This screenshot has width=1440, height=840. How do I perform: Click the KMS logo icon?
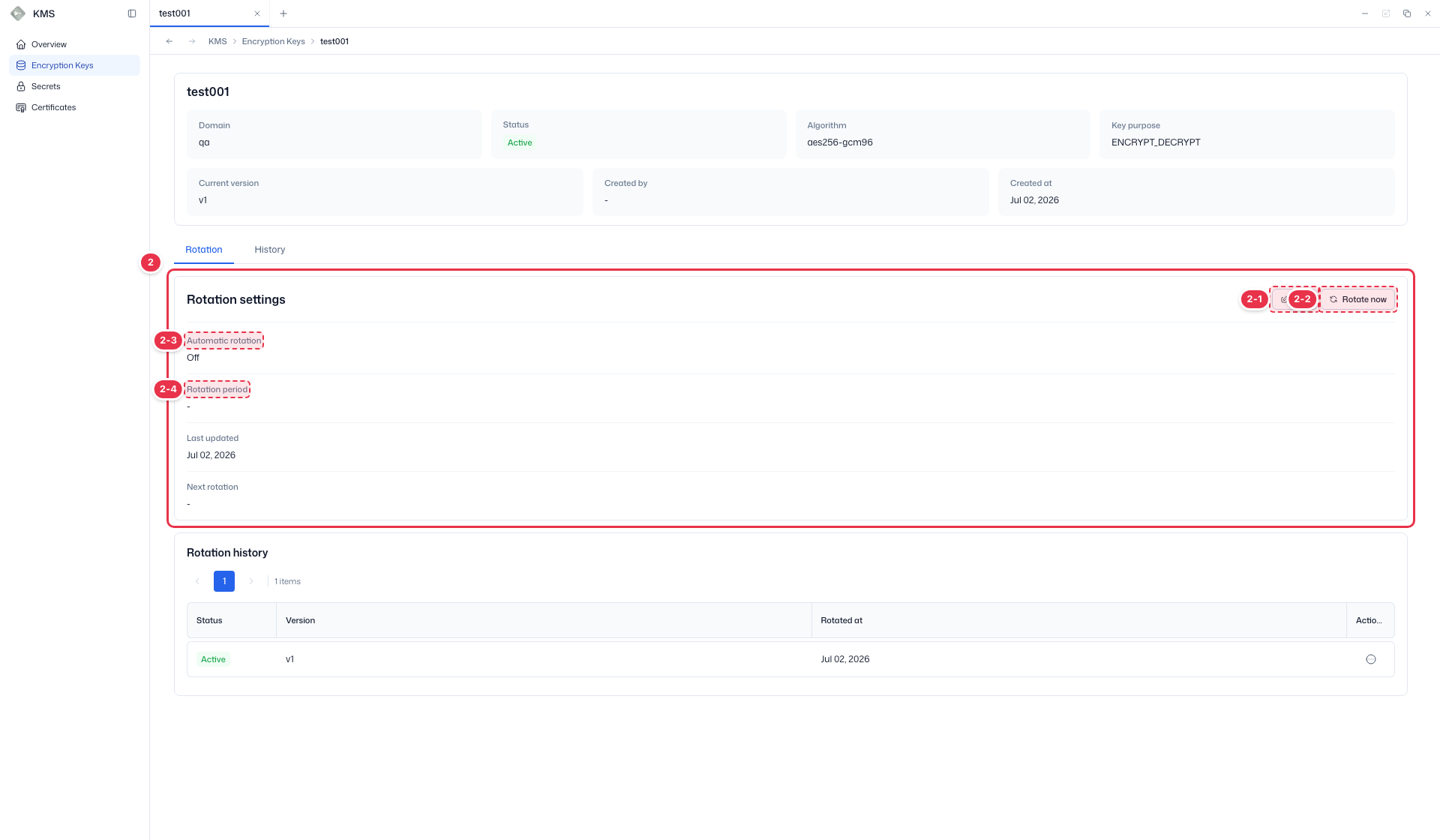[x=18, y=13]
